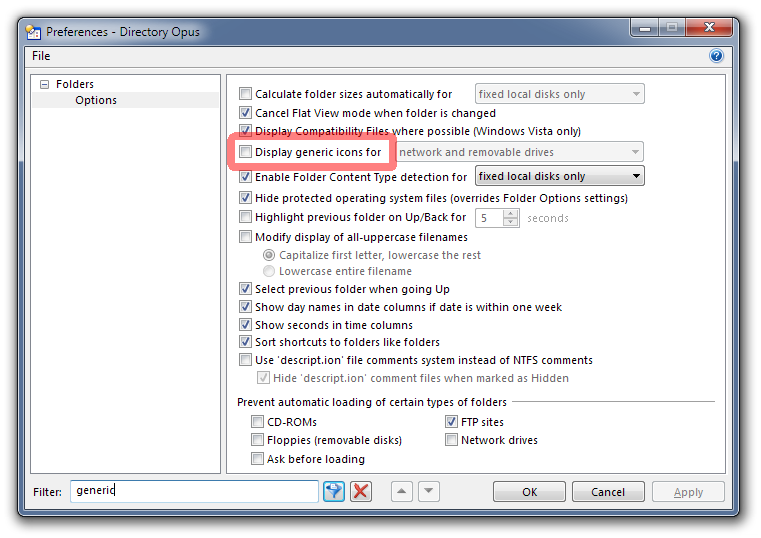Click the highlight seconds value field

click(x=489, y=218)
